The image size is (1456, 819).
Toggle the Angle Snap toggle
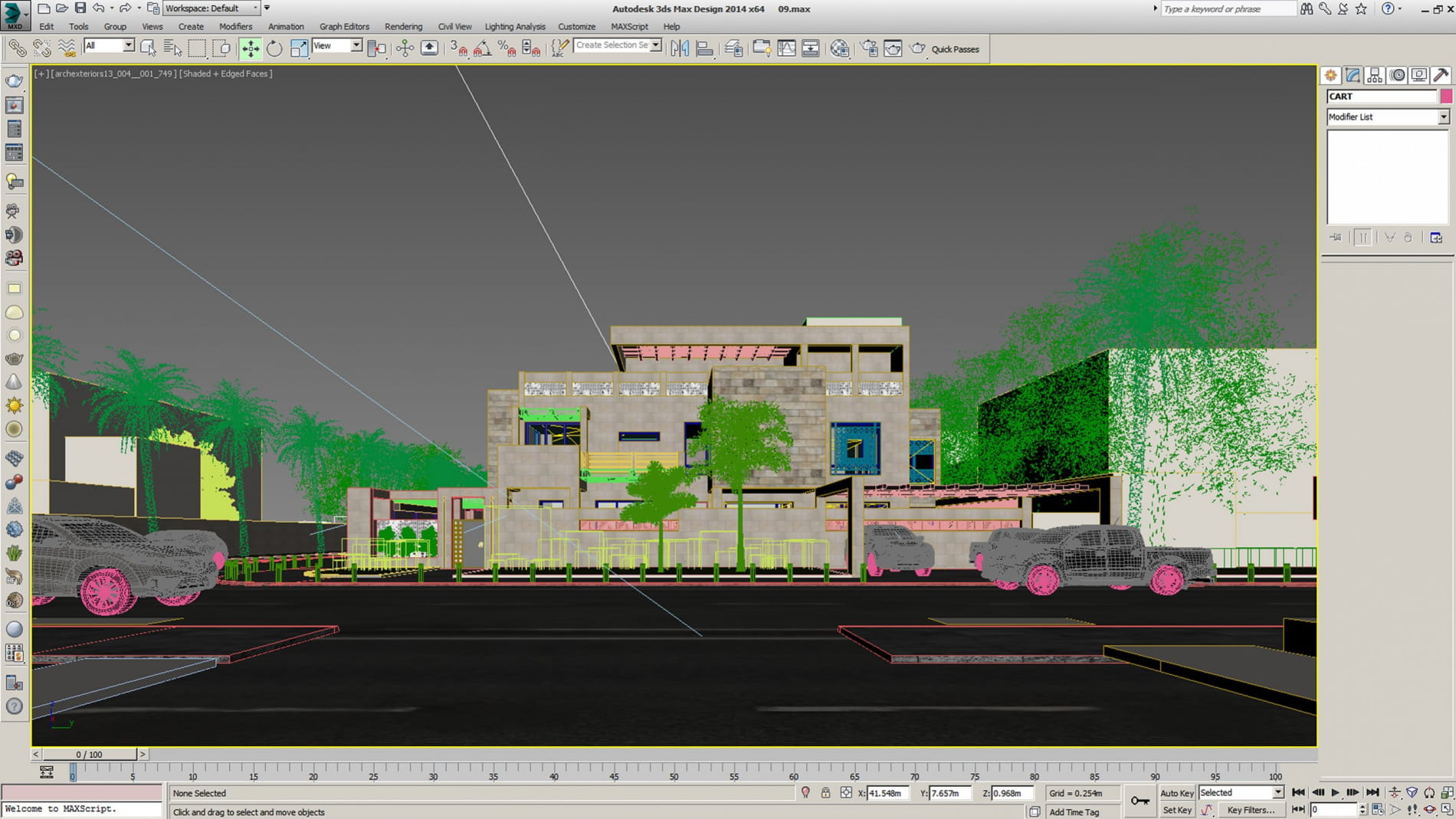(483, 48)
